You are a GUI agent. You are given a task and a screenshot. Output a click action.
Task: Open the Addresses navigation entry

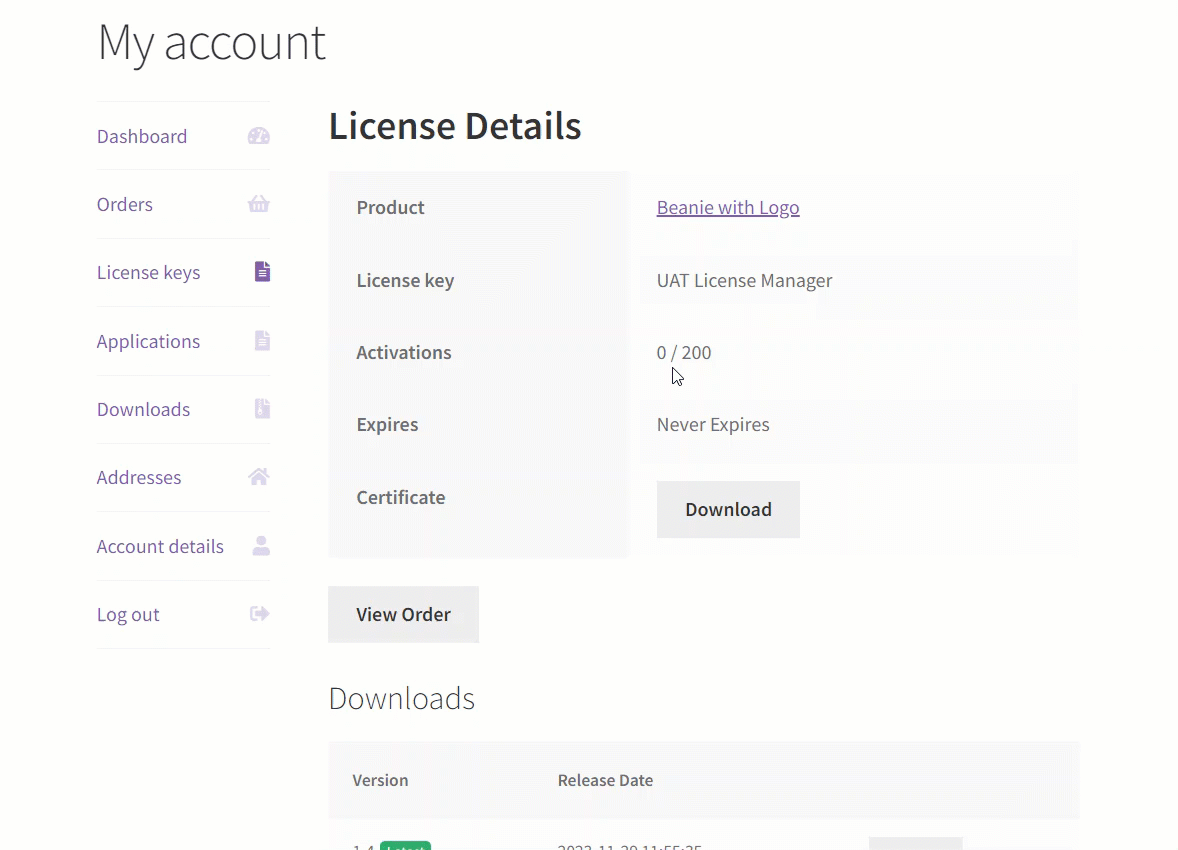[139, 477]
